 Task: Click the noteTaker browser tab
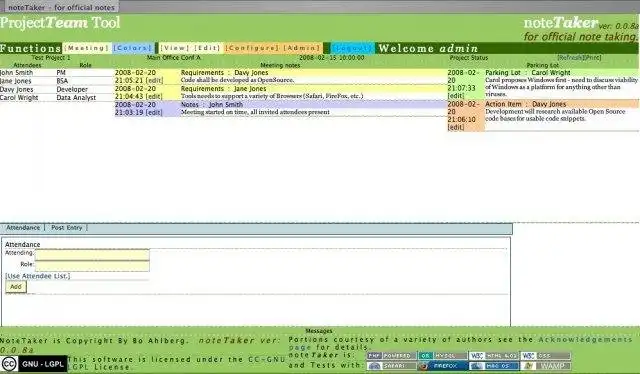[61, 7]
